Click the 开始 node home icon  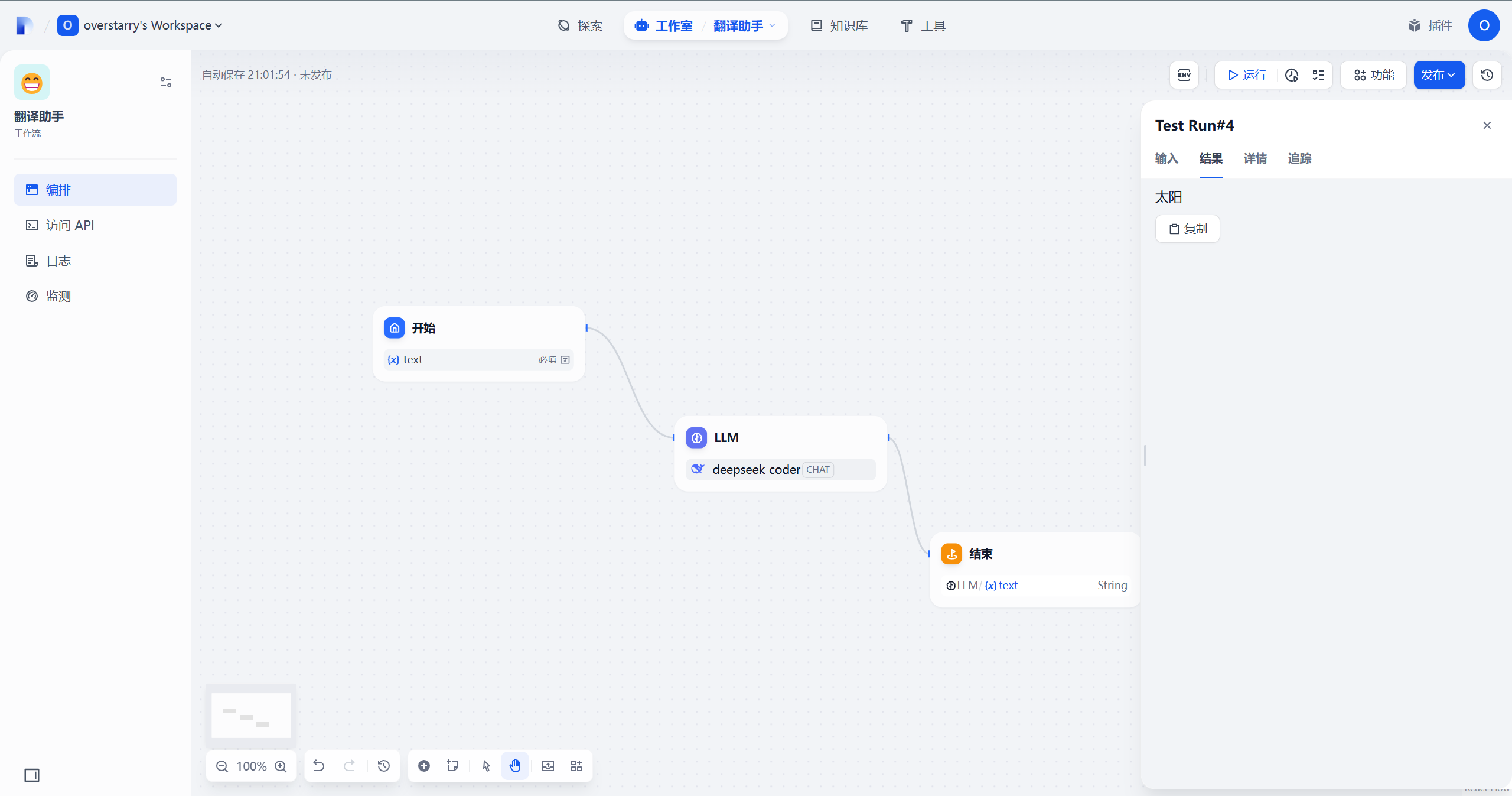coord(395,328)
